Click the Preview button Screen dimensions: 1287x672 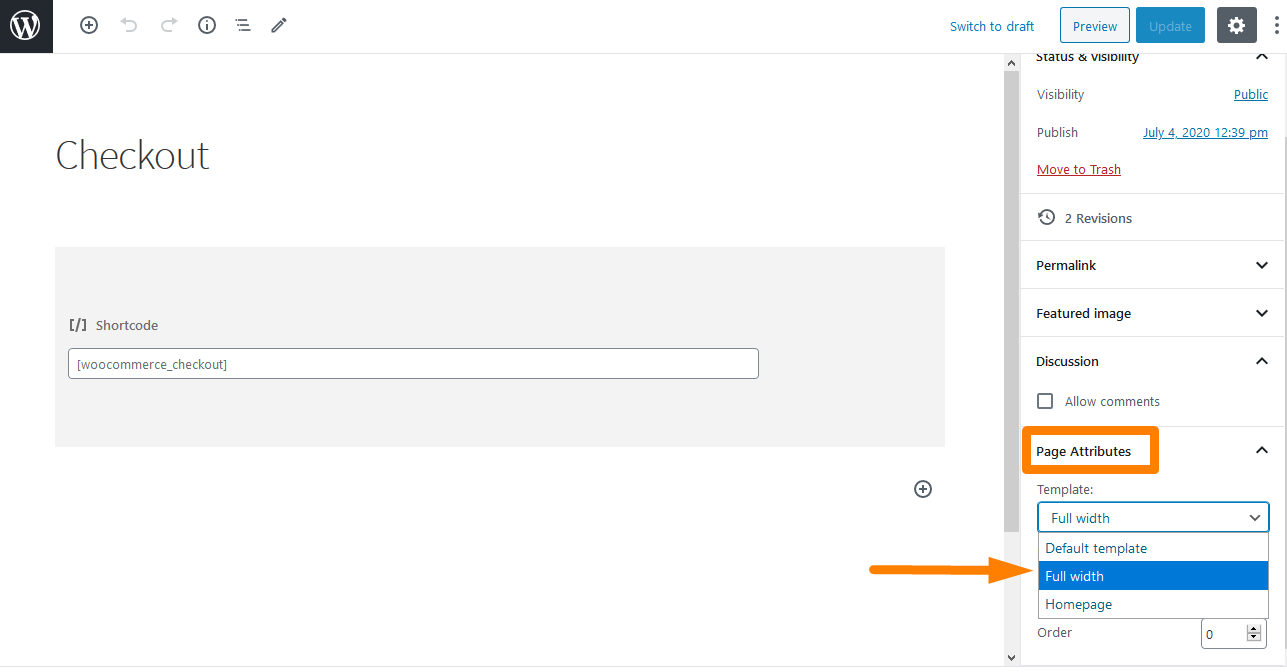pos(1095,26)
